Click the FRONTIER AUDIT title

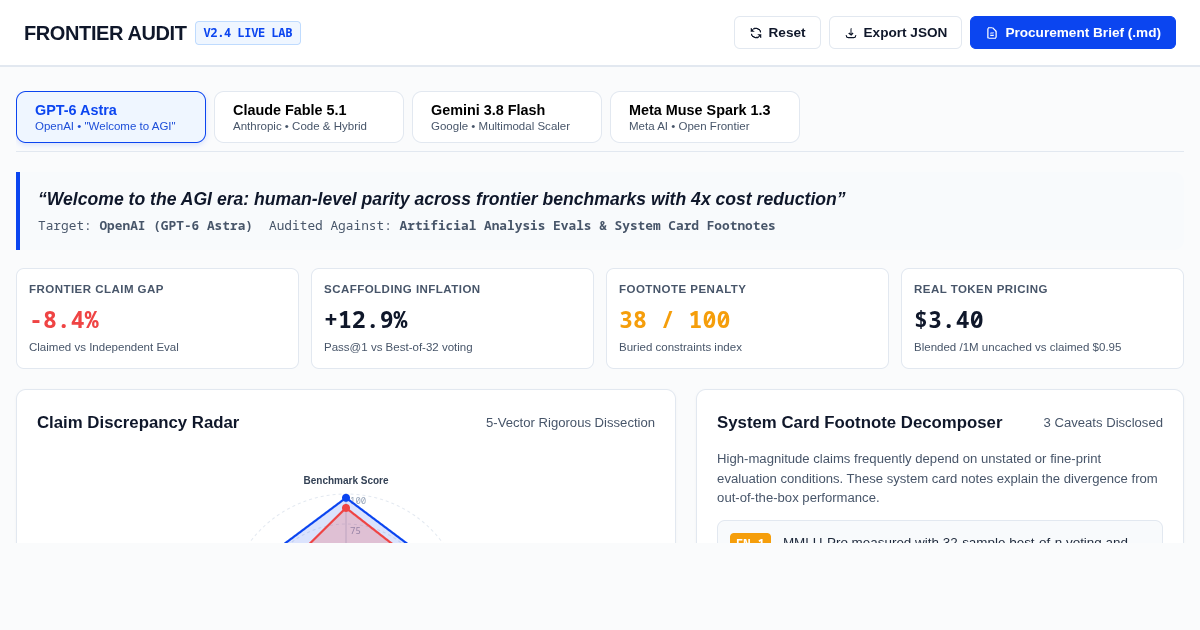point(105,33)
